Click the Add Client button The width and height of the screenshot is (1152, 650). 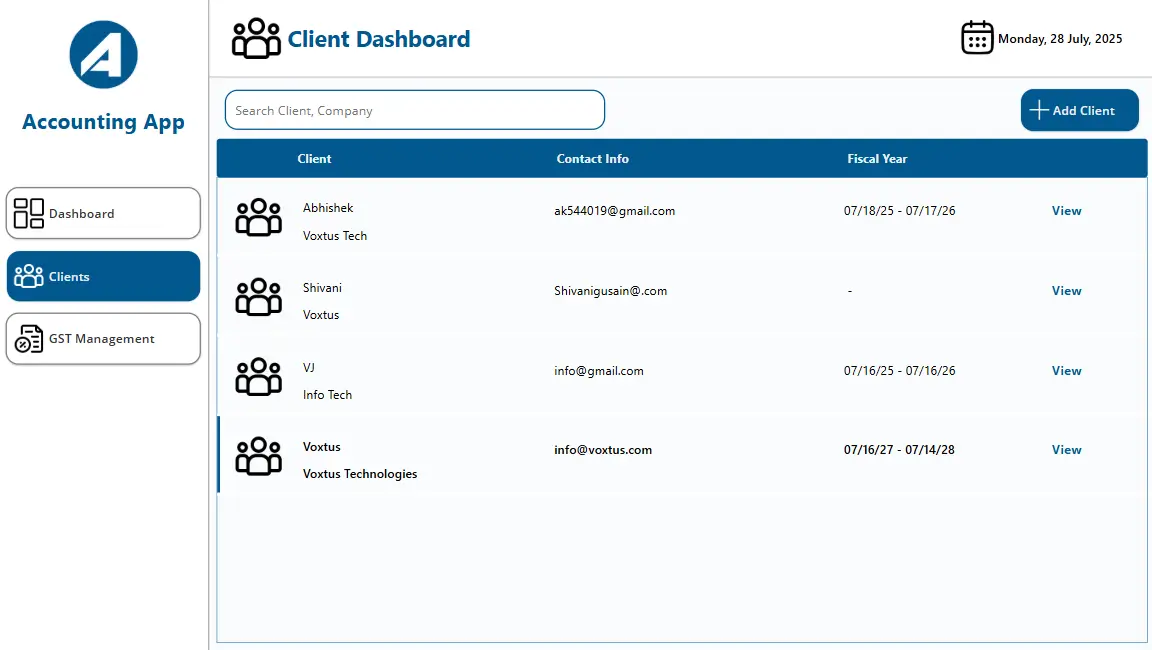(1079, 110)
